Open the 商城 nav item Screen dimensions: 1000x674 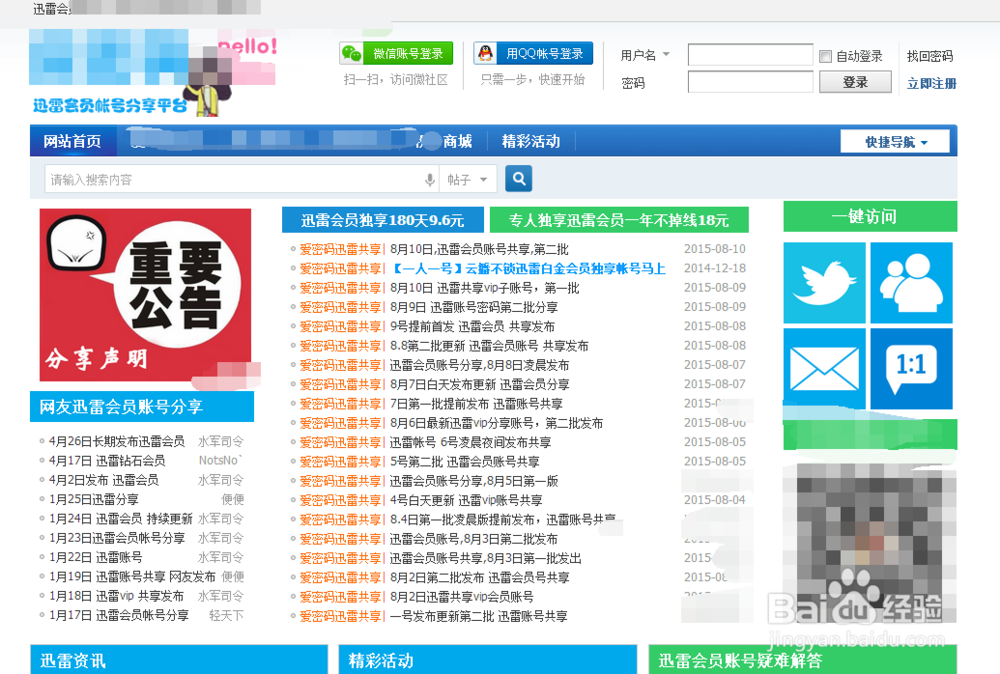[457, 142]
